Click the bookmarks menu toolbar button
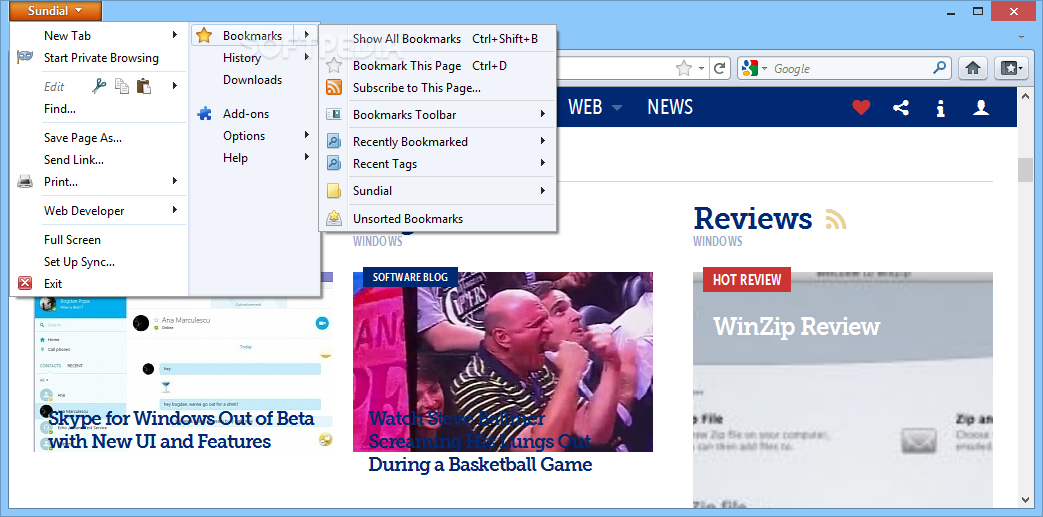 (x=1012, y=68)
